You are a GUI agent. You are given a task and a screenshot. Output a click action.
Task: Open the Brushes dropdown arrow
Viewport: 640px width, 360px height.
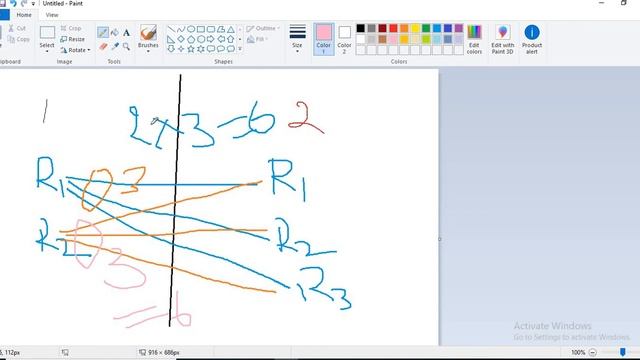coord(148,51)
